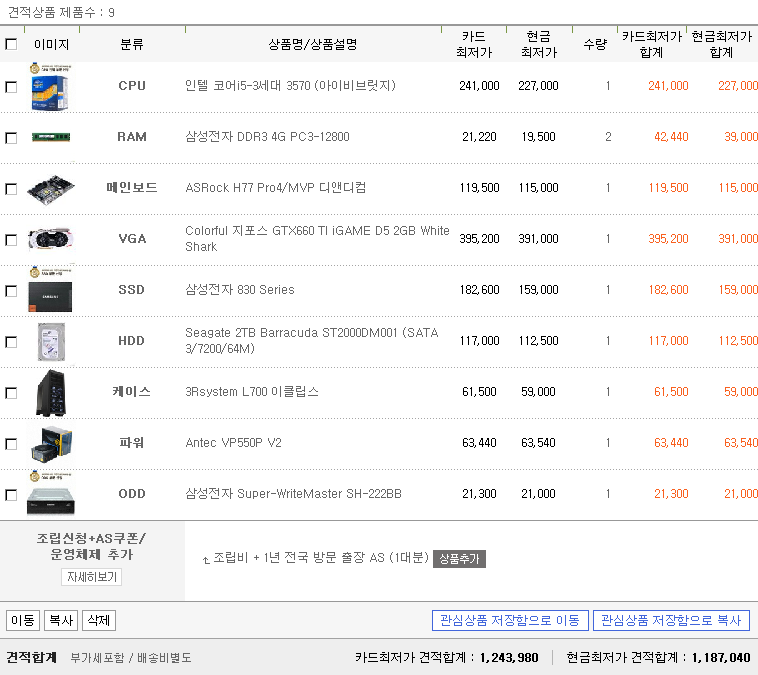
Task: Click the HDD category label
Action: (131, 341)
